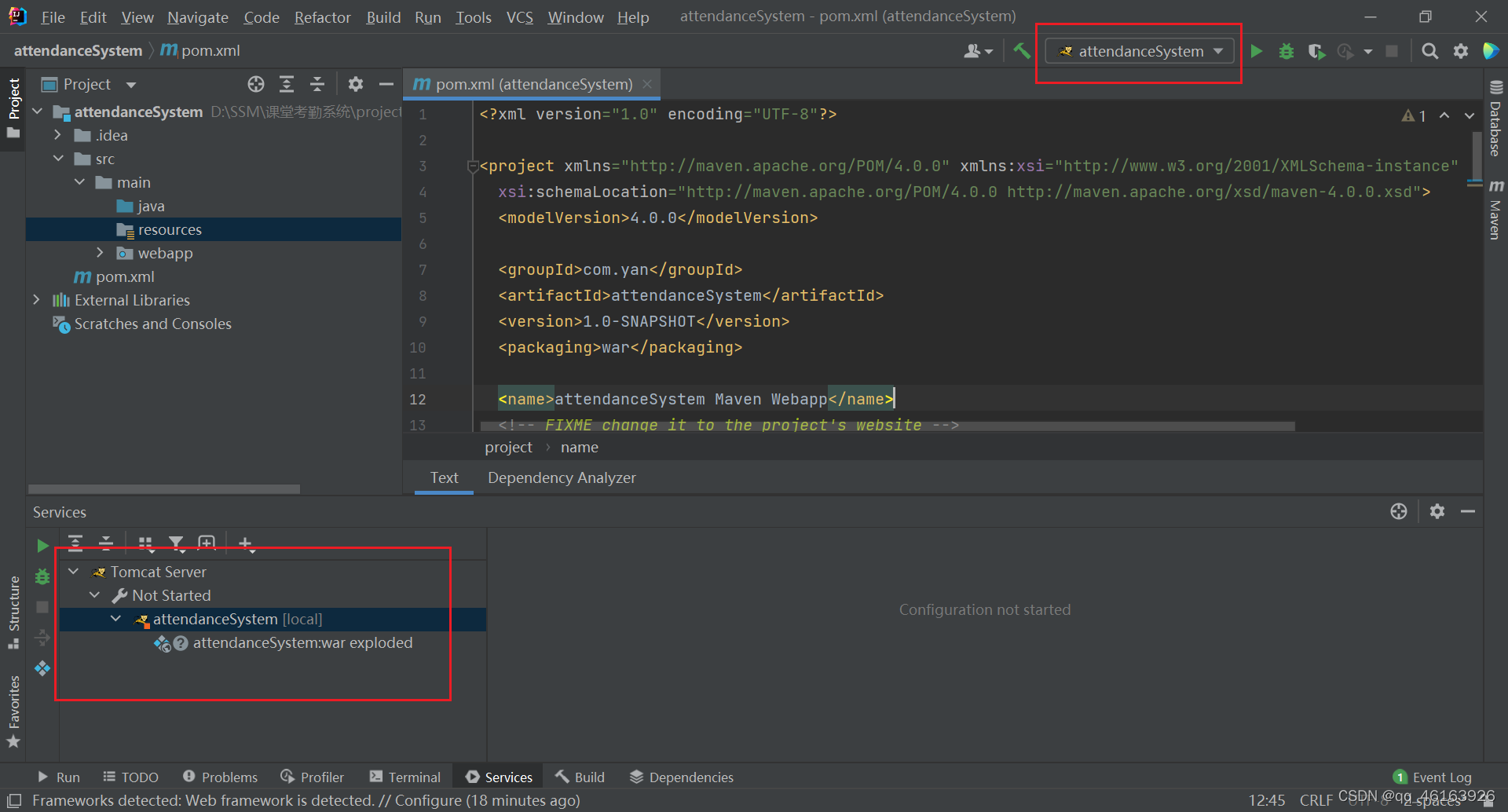Image resolution: width=1508 pixels, height=812 pixels.
Task: Click Add Service plus icon
Action: (x=246, y=543)
